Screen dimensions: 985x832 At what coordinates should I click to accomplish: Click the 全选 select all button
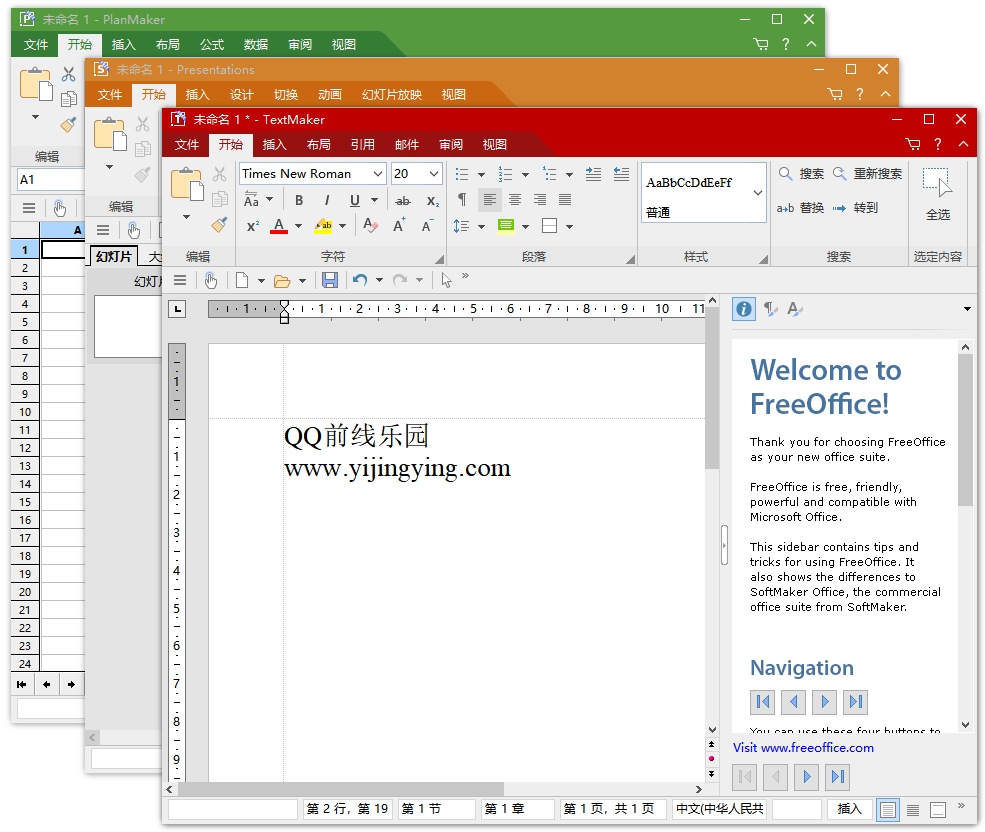point(937,194)
